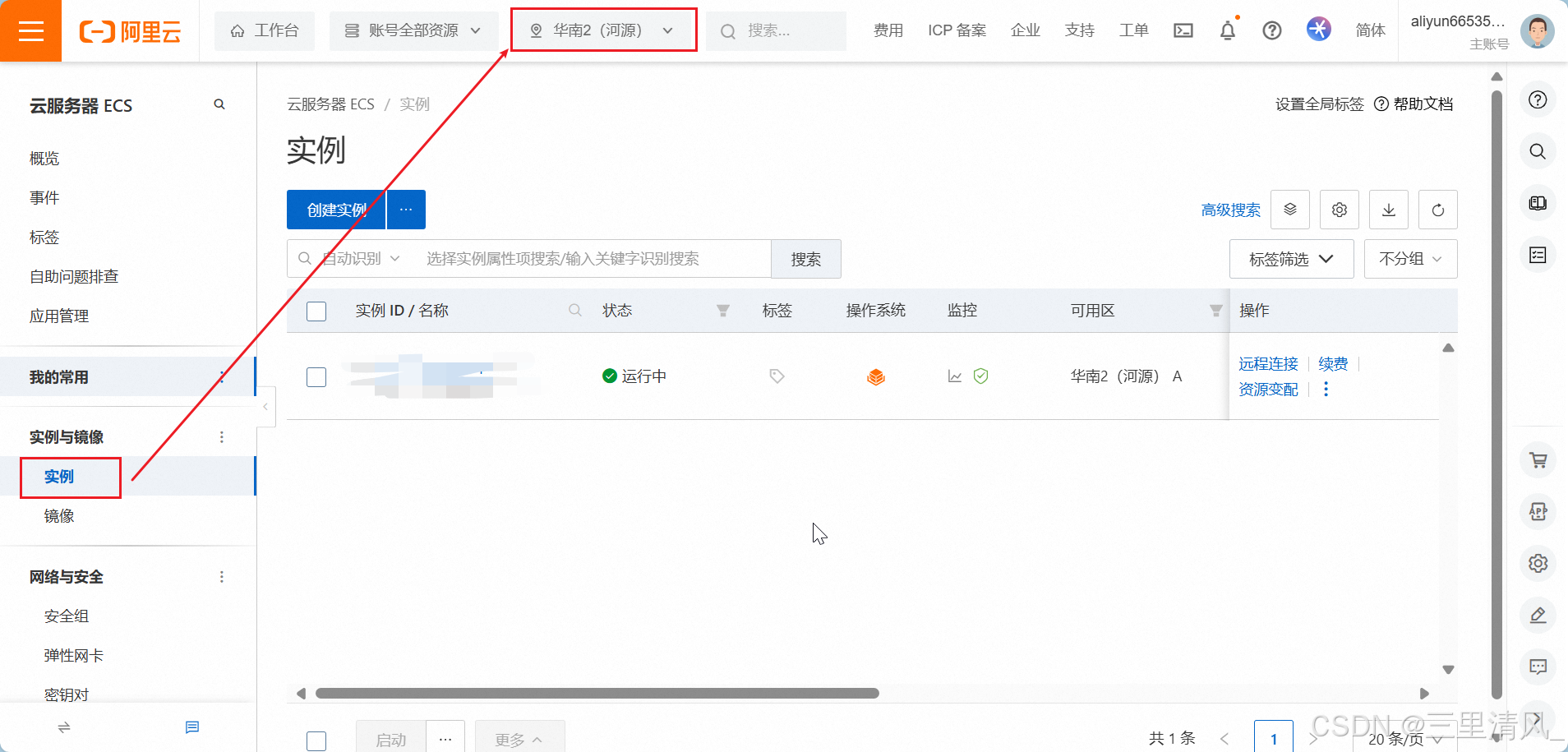Open 费用 in the top navigation
The width and height of the screenshot is (1568, 752).
888,30
